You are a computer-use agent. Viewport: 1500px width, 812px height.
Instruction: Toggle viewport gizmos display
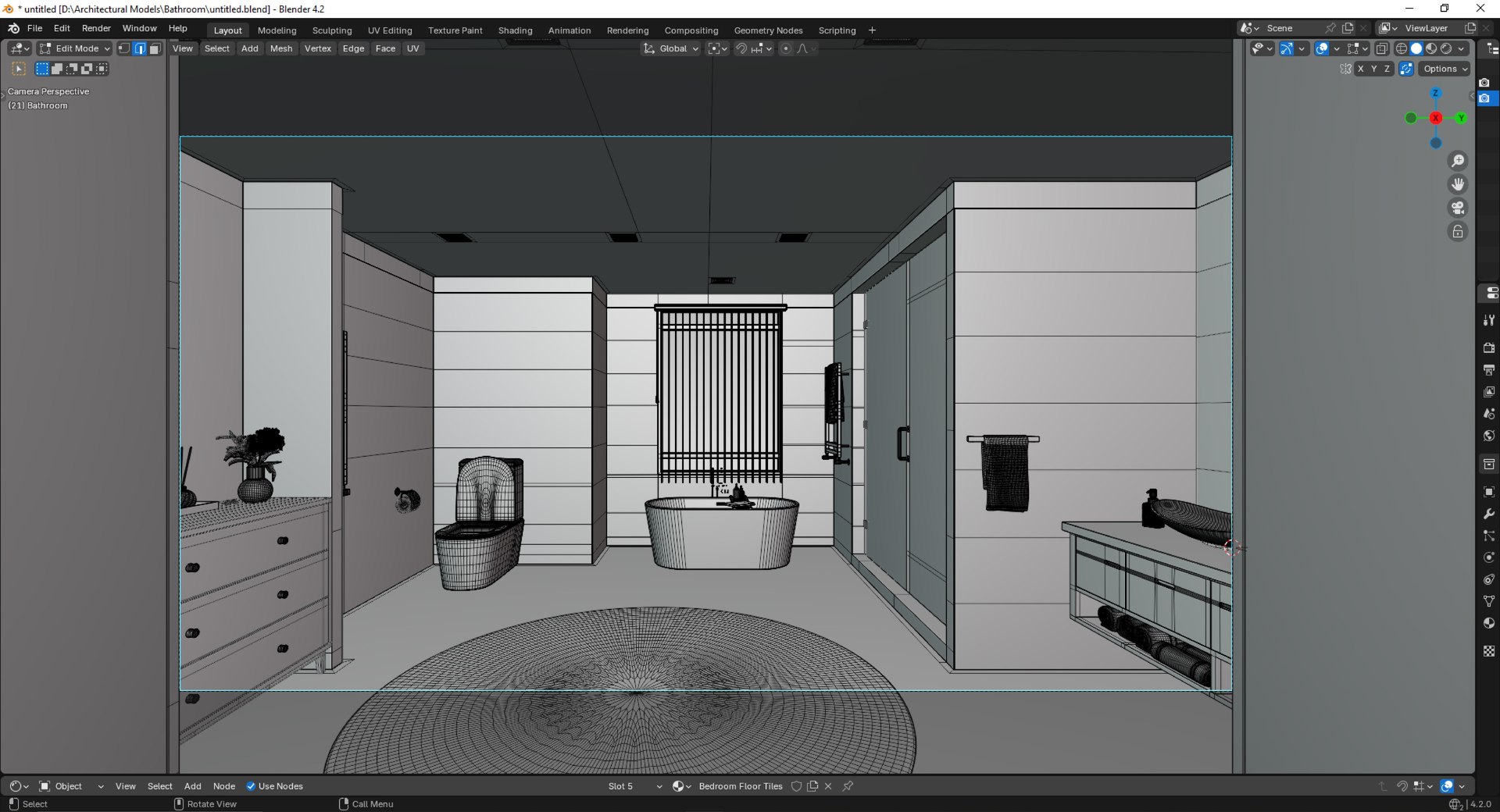1287,48
